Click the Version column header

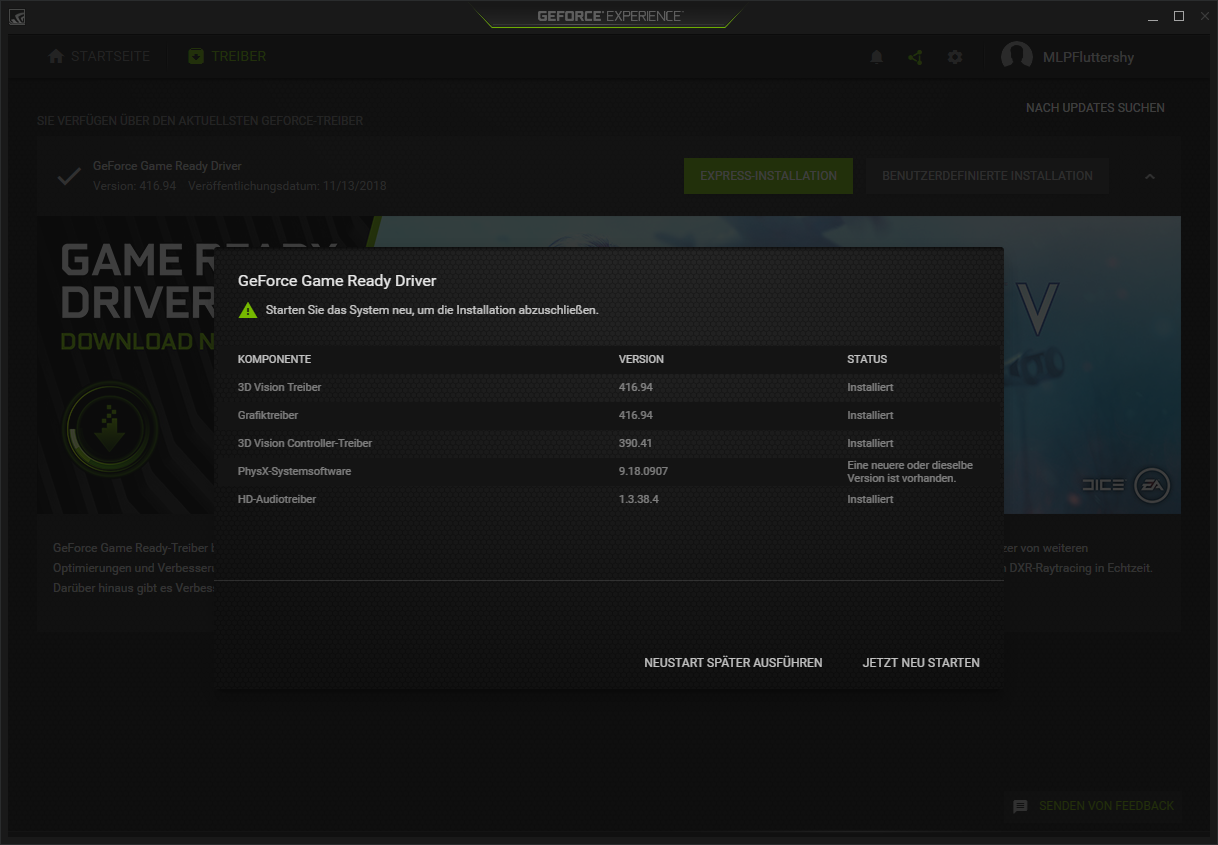[x=641, y=359]
